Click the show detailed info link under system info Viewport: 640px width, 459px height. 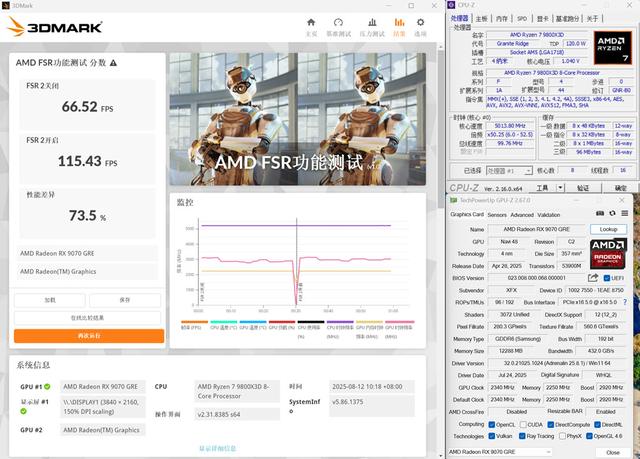[218, 448]
